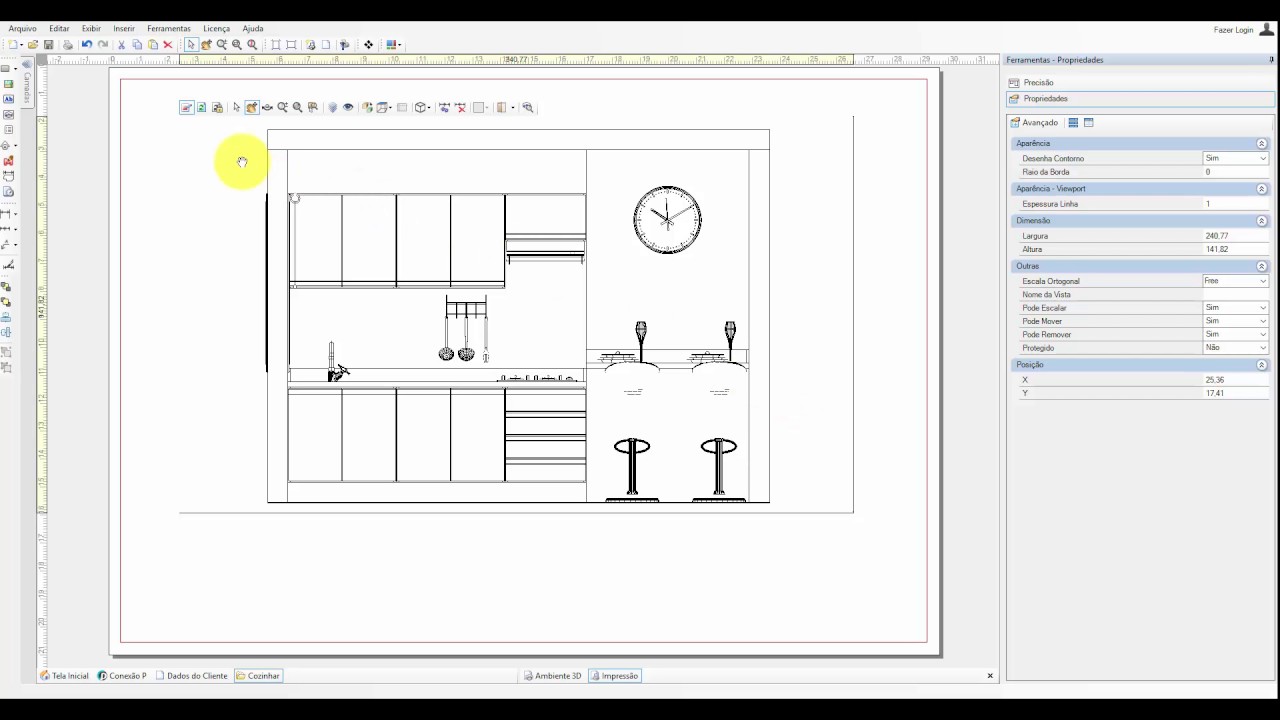Image resolution: width=1280 pixels, height=720 pixels.
Task: Insert image with the picture tool in left sidebar
Action: 9,84
